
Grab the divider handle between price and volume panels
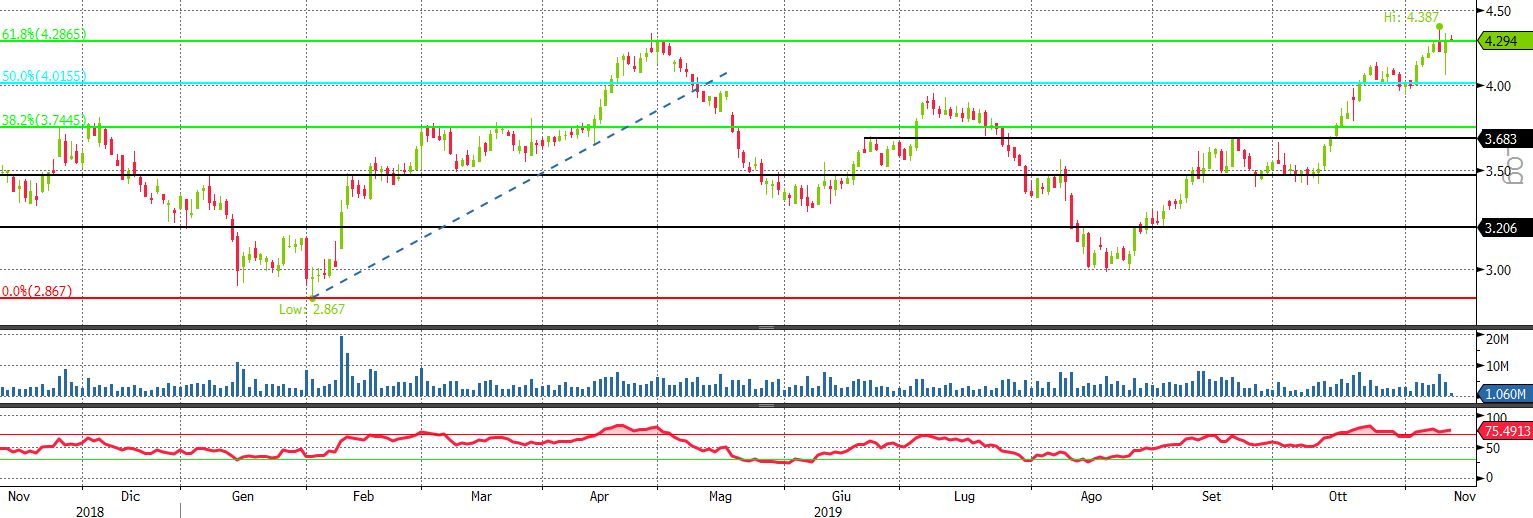(766, 328)
